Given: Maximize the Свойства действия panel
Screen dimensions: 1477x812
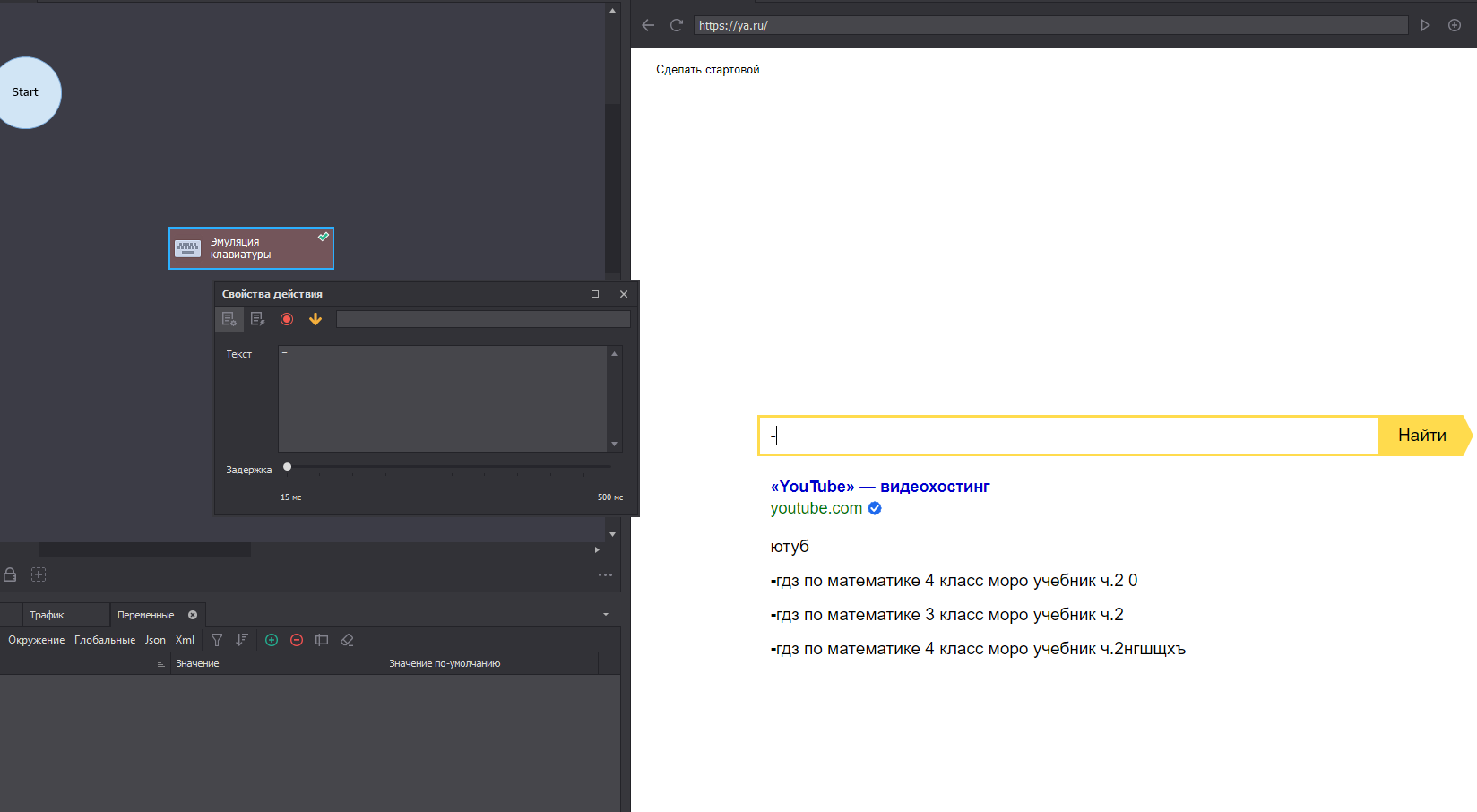Looking at the screenshot, I should (595, 294).
